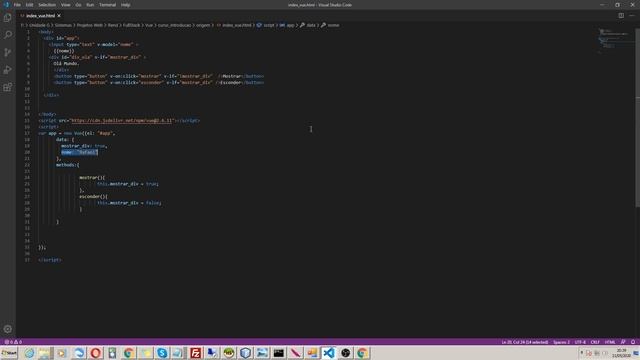Open the black OBS icon in taskbar
This screenshot has height=360, width=640.
(345, 353)
